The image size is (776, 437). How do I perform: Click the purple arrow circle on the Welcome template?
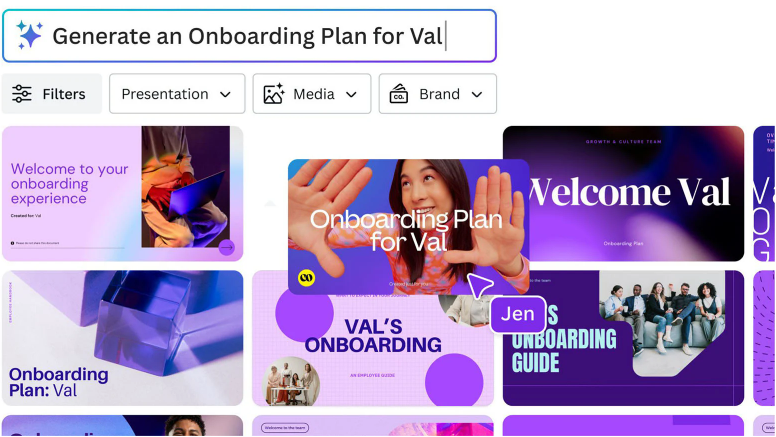tap(227, 247)
